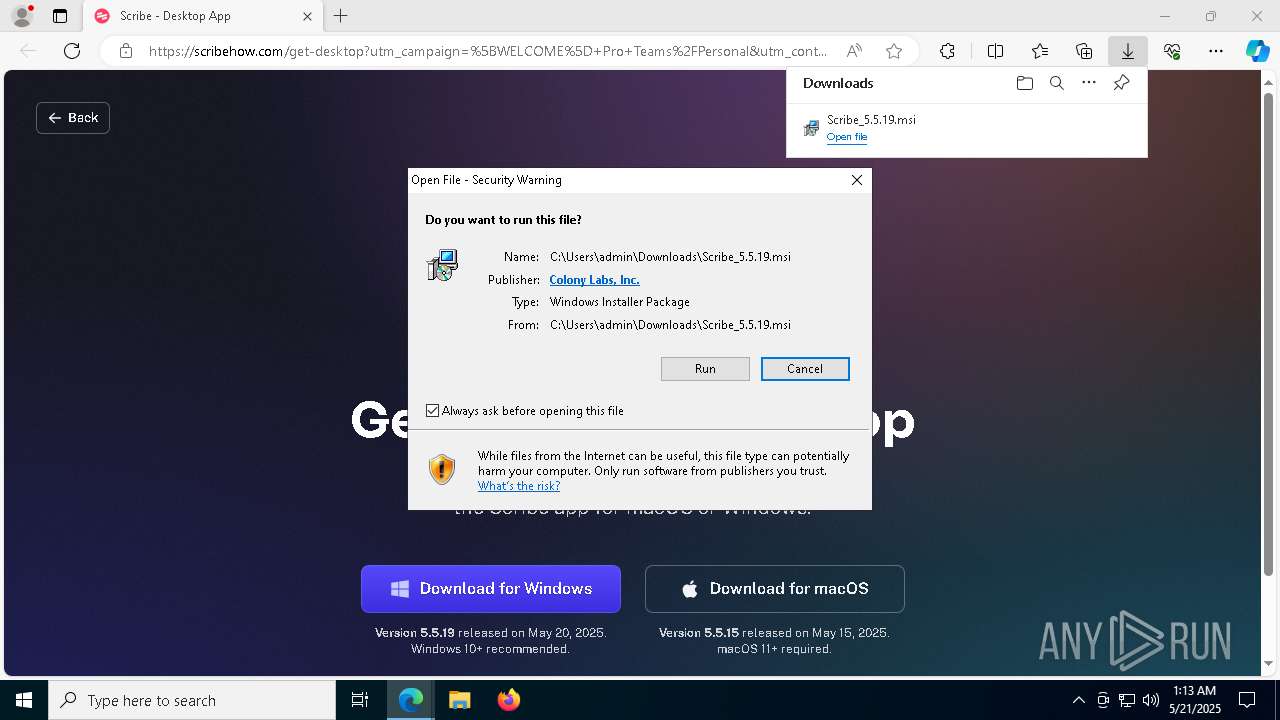This screenshot has height=720, width=1280.
Task: Pin the Downloads panel
Action: [x=1121, y=83]
